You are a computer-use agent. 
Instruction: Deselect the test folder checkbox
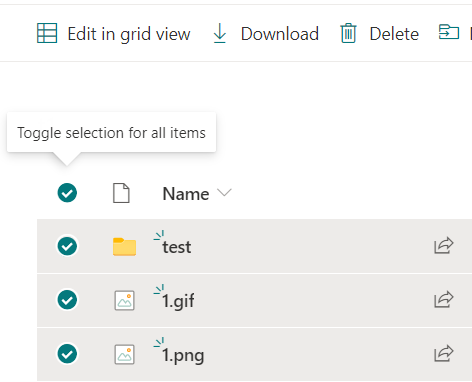click(67, 246)
